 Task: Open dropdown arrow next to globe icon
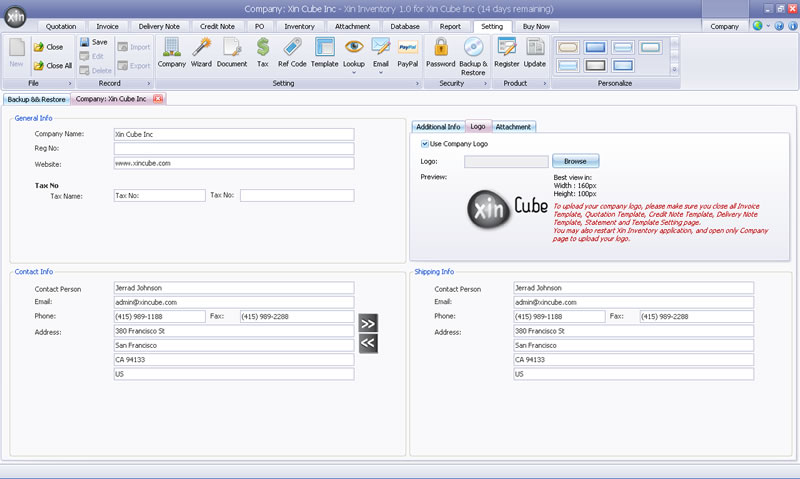tap(768, 26)
